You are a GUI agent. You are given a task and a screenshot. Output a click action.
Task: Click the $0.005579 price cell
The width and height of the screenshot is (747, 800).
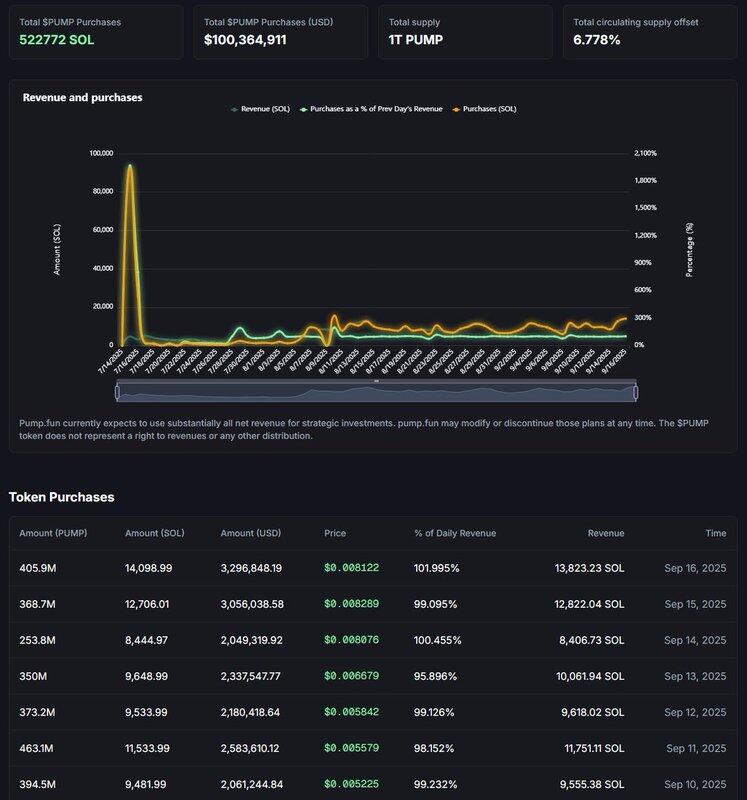pos(352,748)
